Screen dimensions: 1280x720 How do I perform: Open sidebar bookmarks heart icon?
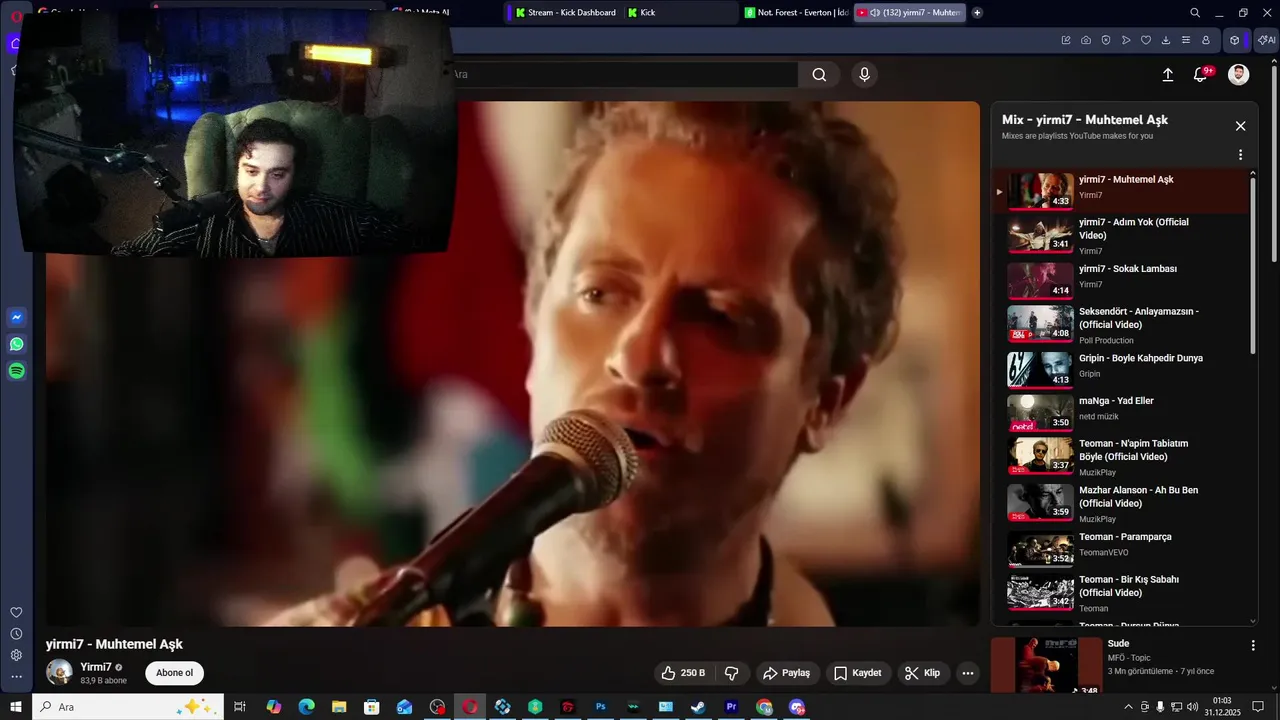point(16,612)
